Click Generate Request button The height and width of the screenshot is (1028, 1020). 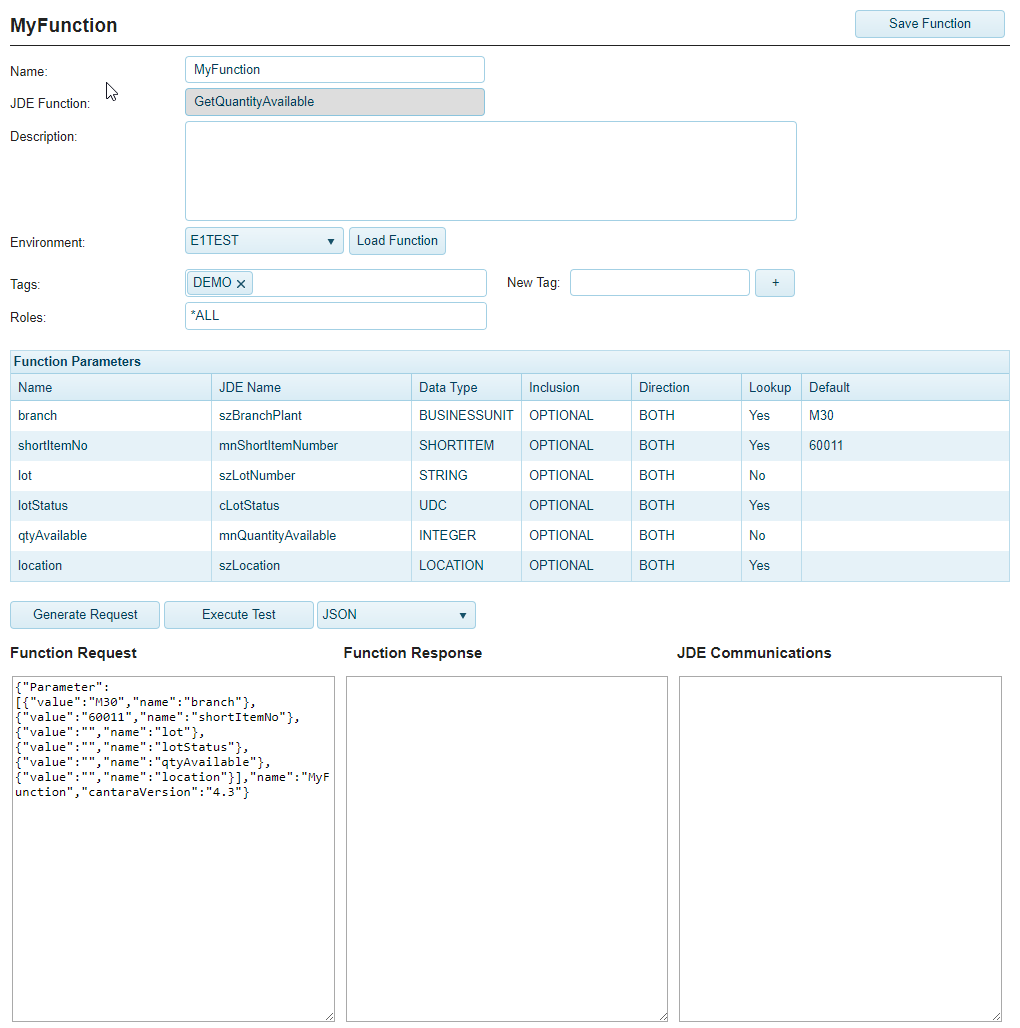click(85, 615)
